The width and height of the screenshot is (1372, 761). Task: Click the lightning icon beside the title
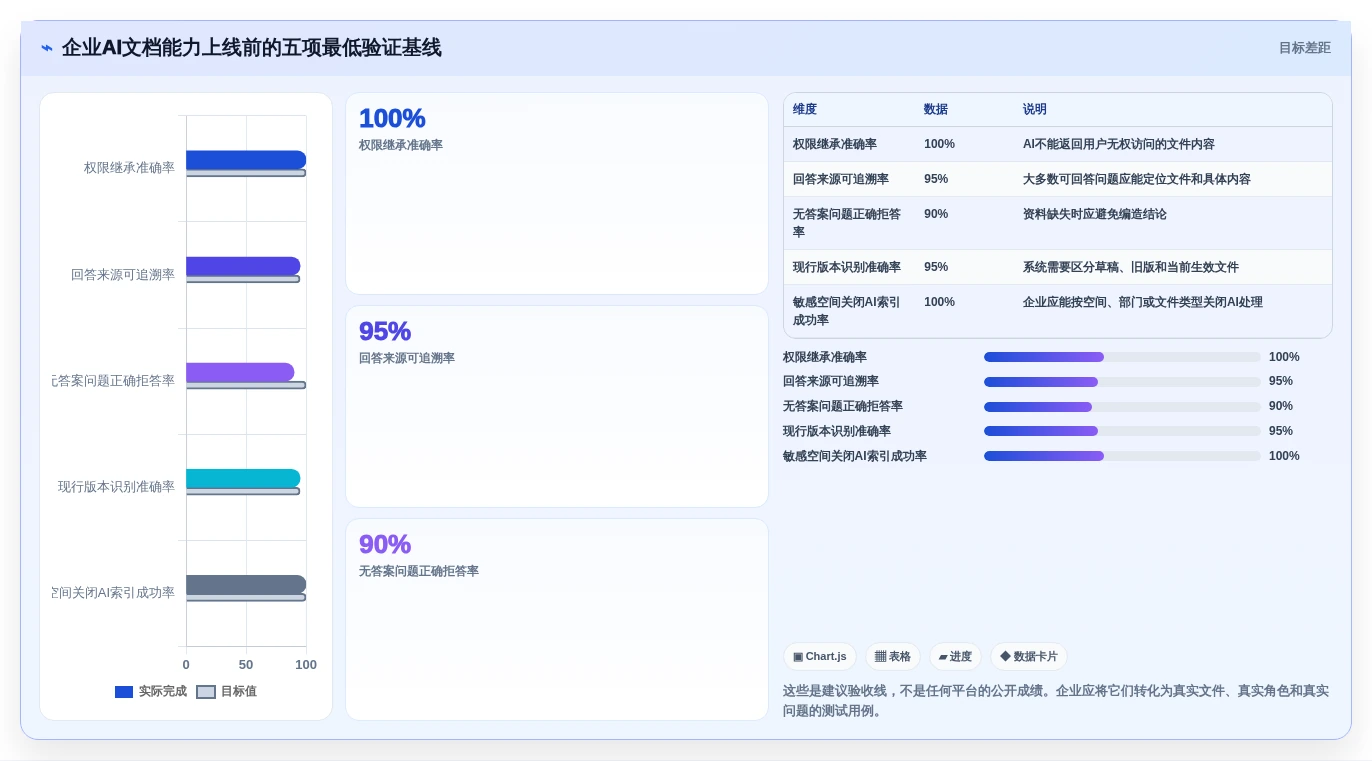47,48
